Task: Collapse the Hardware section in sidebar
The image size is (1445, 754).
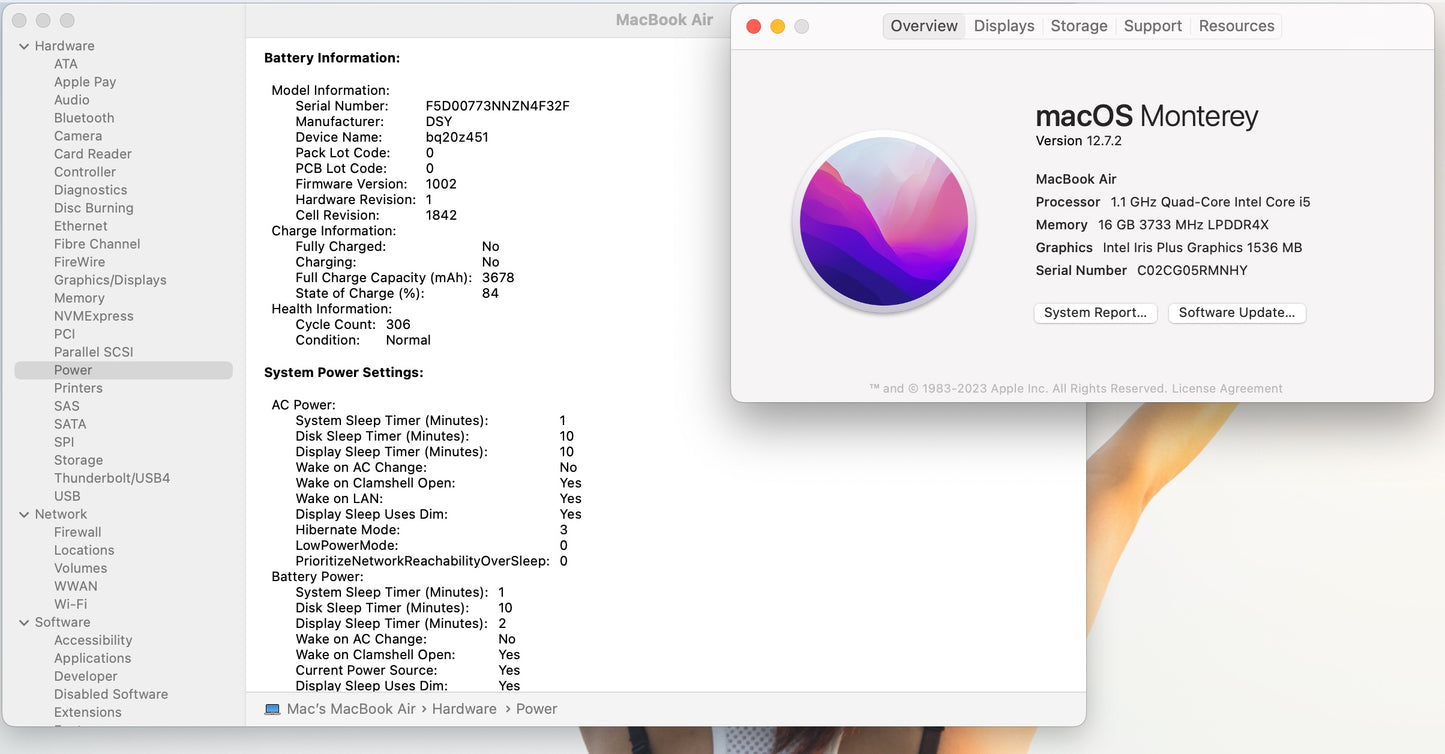Action: (24, 46)
